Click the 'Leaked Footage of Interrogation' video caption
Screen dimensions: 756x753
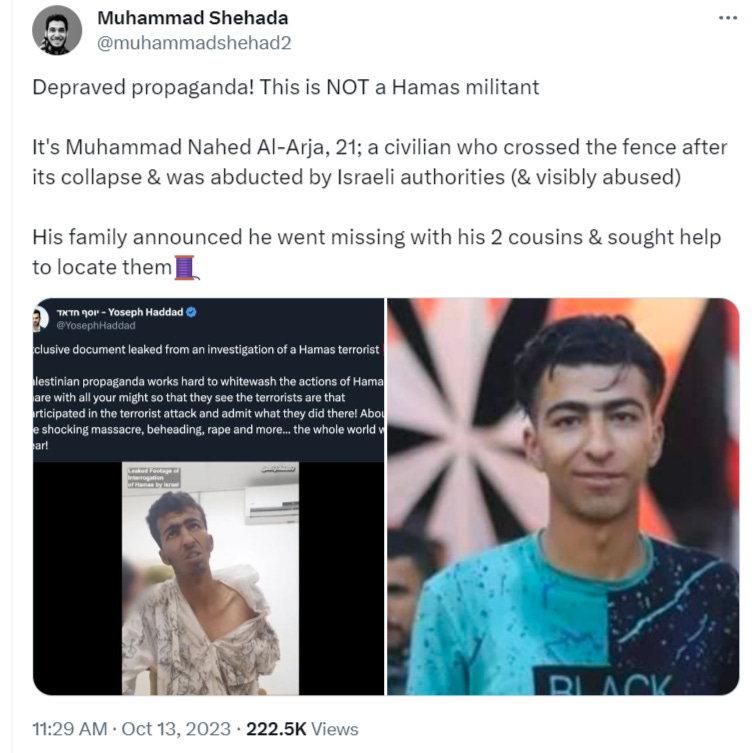(153, 477)
